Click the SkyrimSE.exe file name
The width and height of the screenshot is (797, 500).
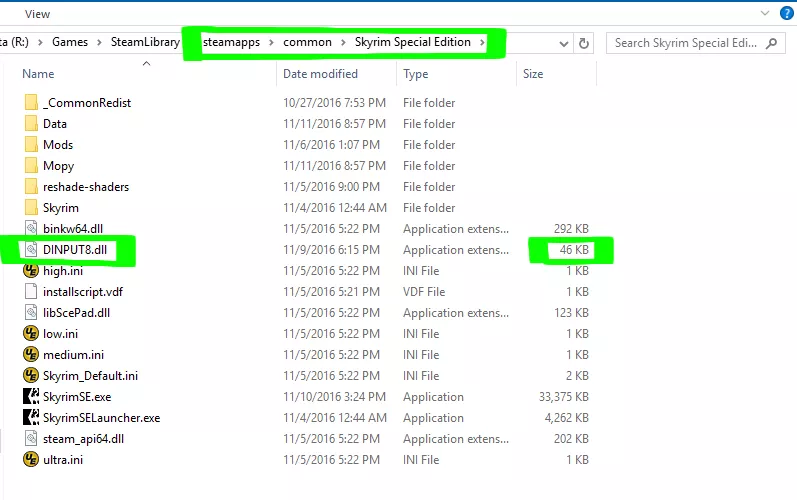pos(77,397)
